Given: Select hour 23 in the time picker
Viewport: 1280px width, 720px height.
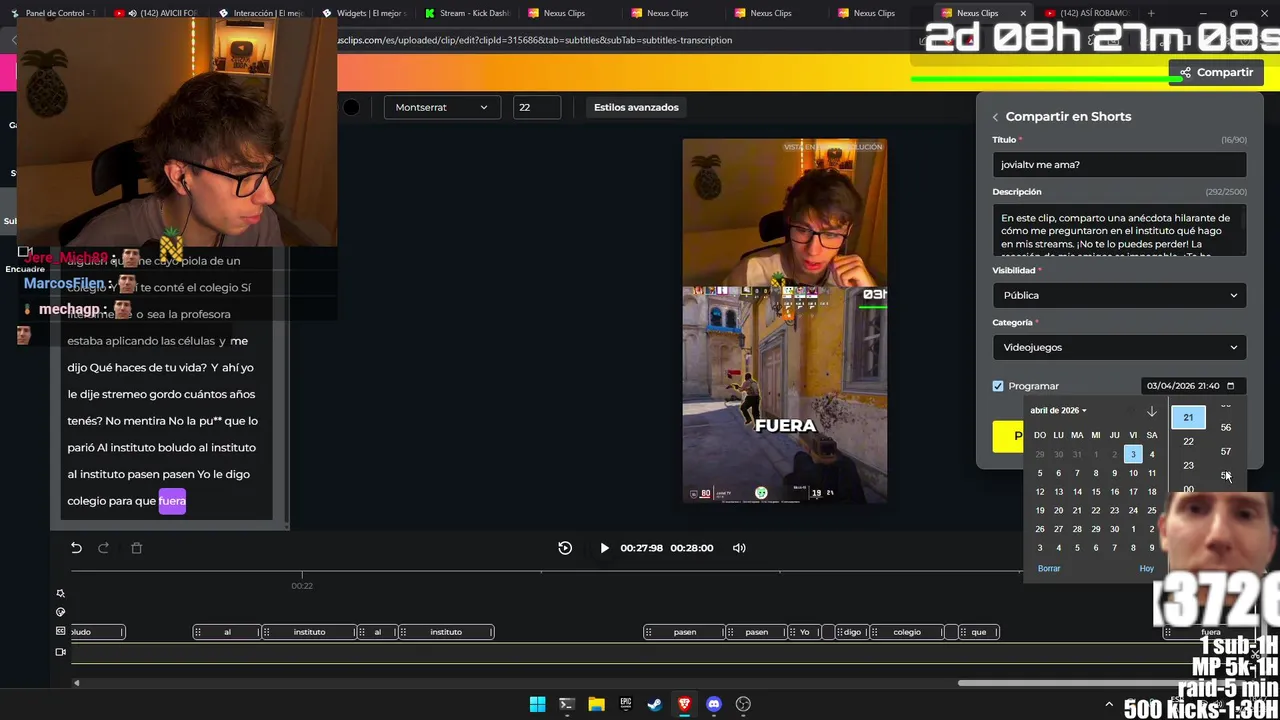Looking at the screenshot, I should coord(1188,465).
